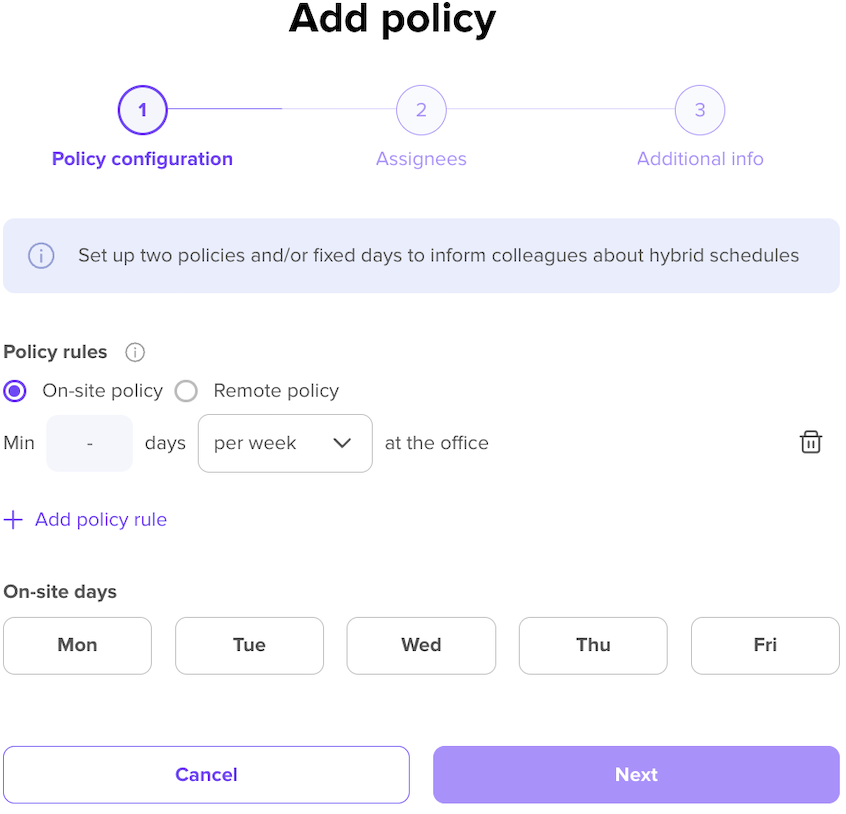
Task: Click Add policy rule link
Action: click(100, 520)
